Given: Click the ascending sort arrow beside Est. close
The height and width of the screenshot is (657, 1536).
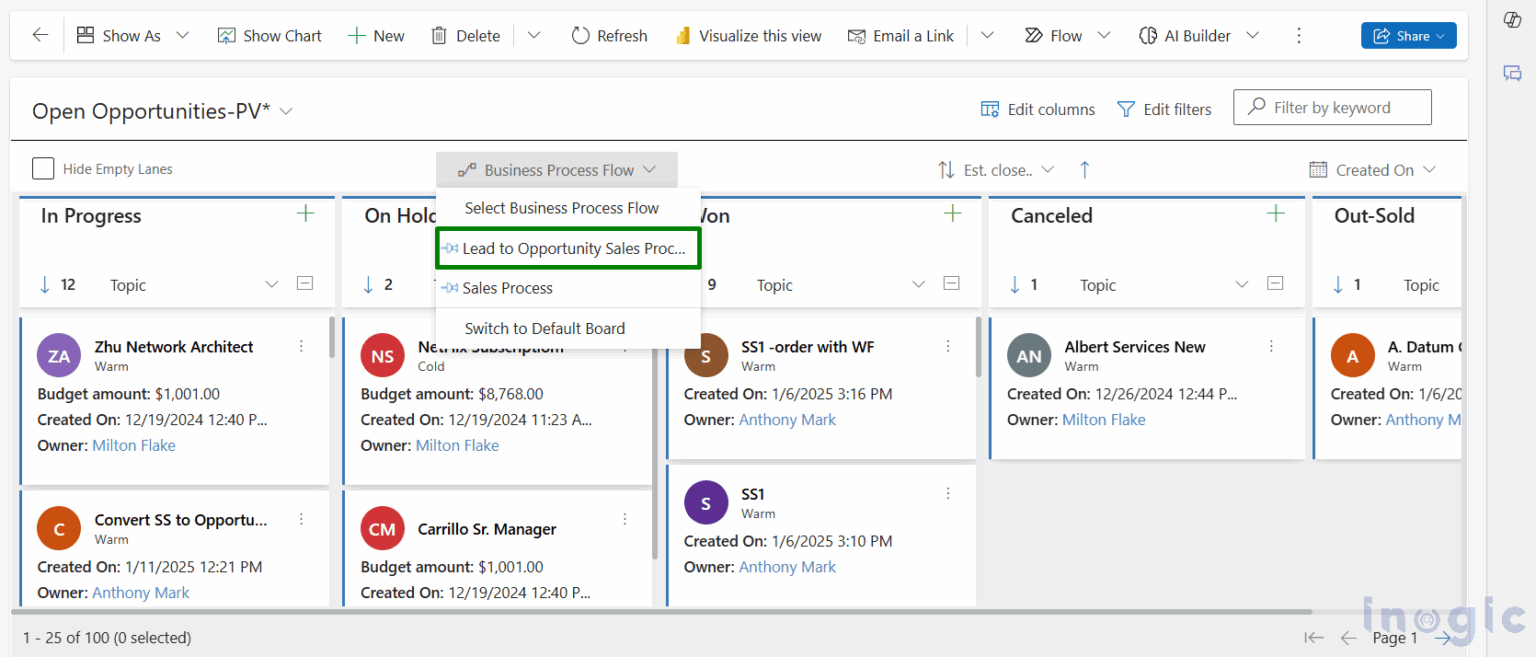Looking at the screenshot, I should (1085, 169).
